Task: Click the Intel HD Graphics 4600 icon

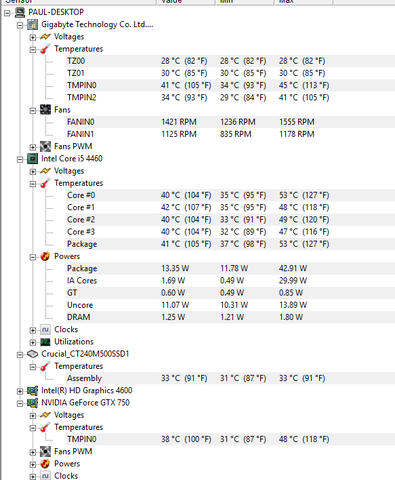Action: [32, 391]
